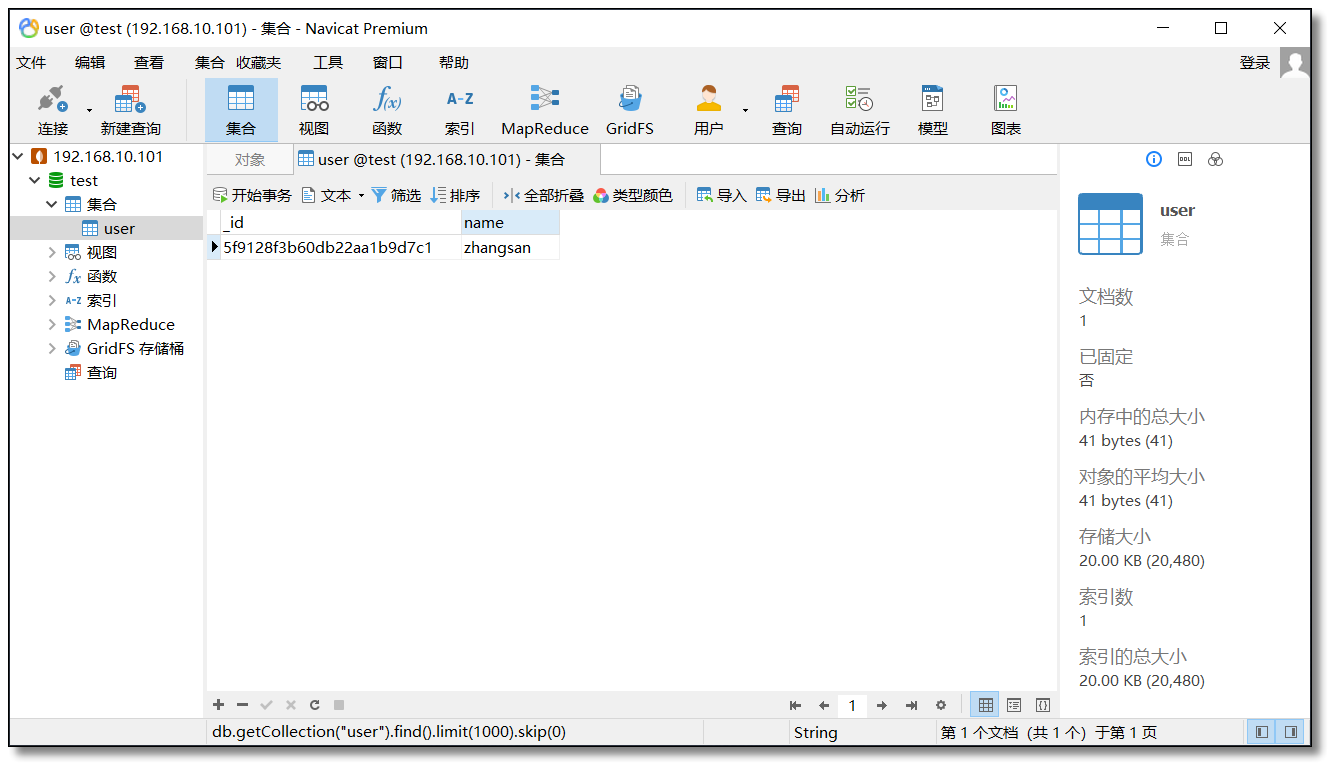Switch to grid view mode
This screenshot has width=1328, height=763.
coord(986,705)
